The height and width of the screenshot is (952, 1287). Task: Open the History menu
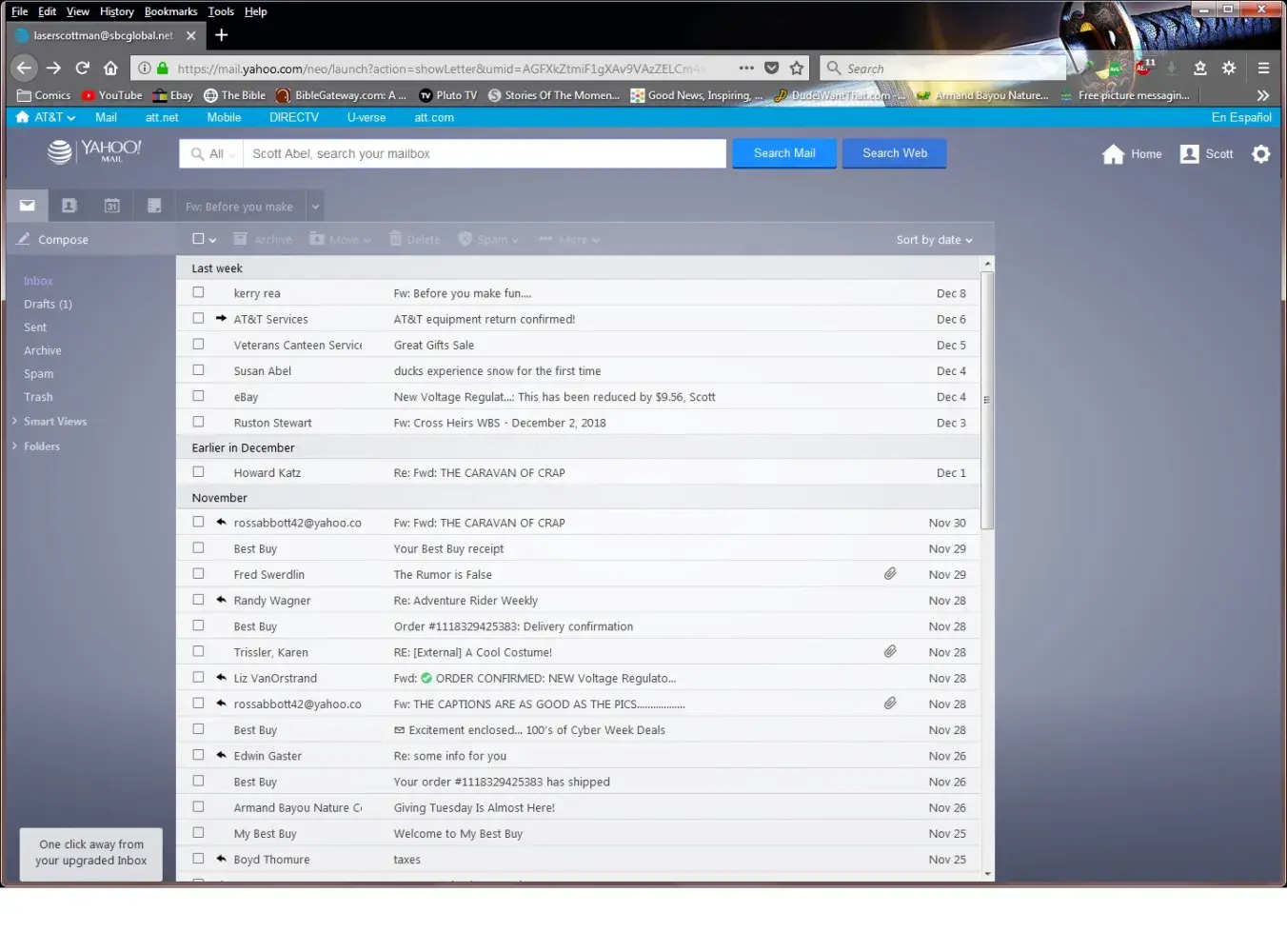(x=116, y=11)
